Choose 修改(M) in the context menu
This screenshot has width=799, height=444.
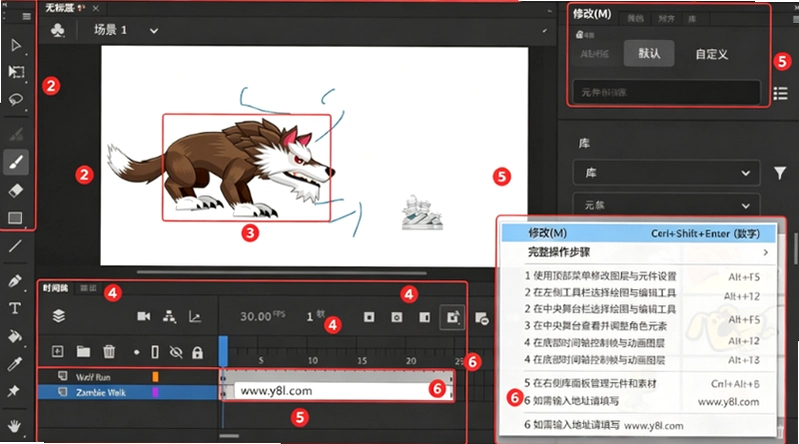[x=638, y=233]
